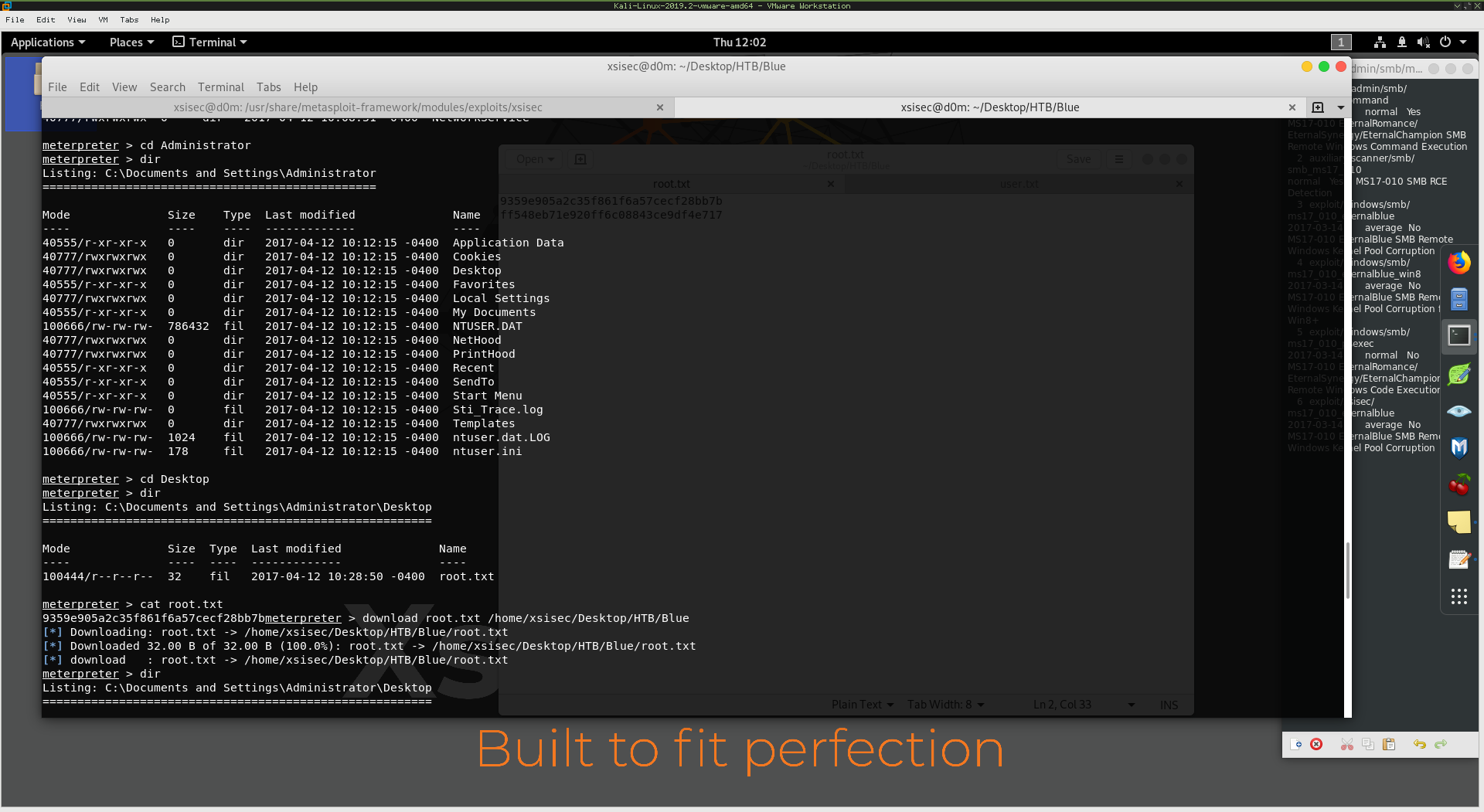The width and height of the screenshot is (1484, 812).
Task: Open the VMware Tabs menu
Action: pos(129,20)
